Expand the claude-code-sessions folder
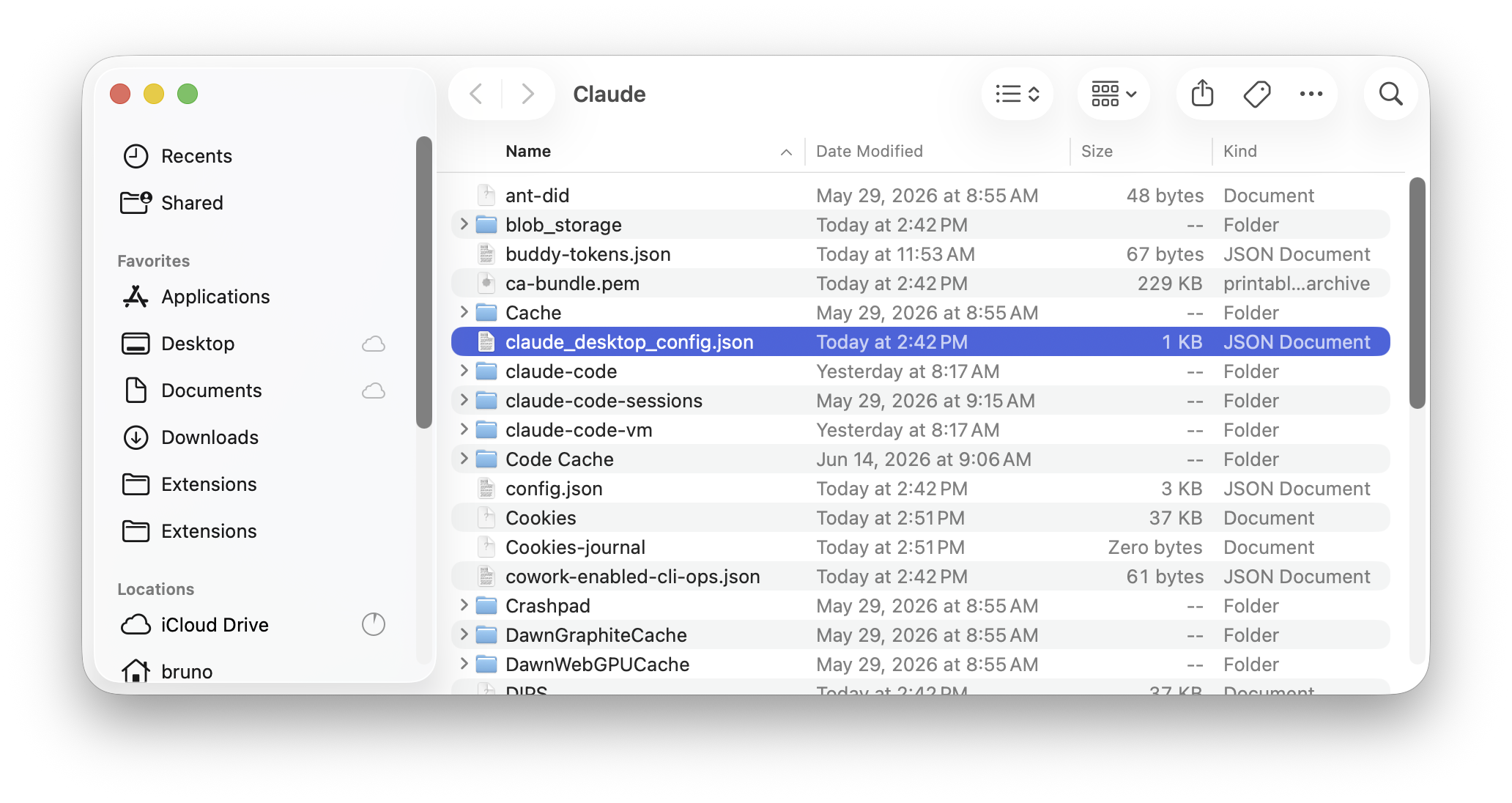 464,400
